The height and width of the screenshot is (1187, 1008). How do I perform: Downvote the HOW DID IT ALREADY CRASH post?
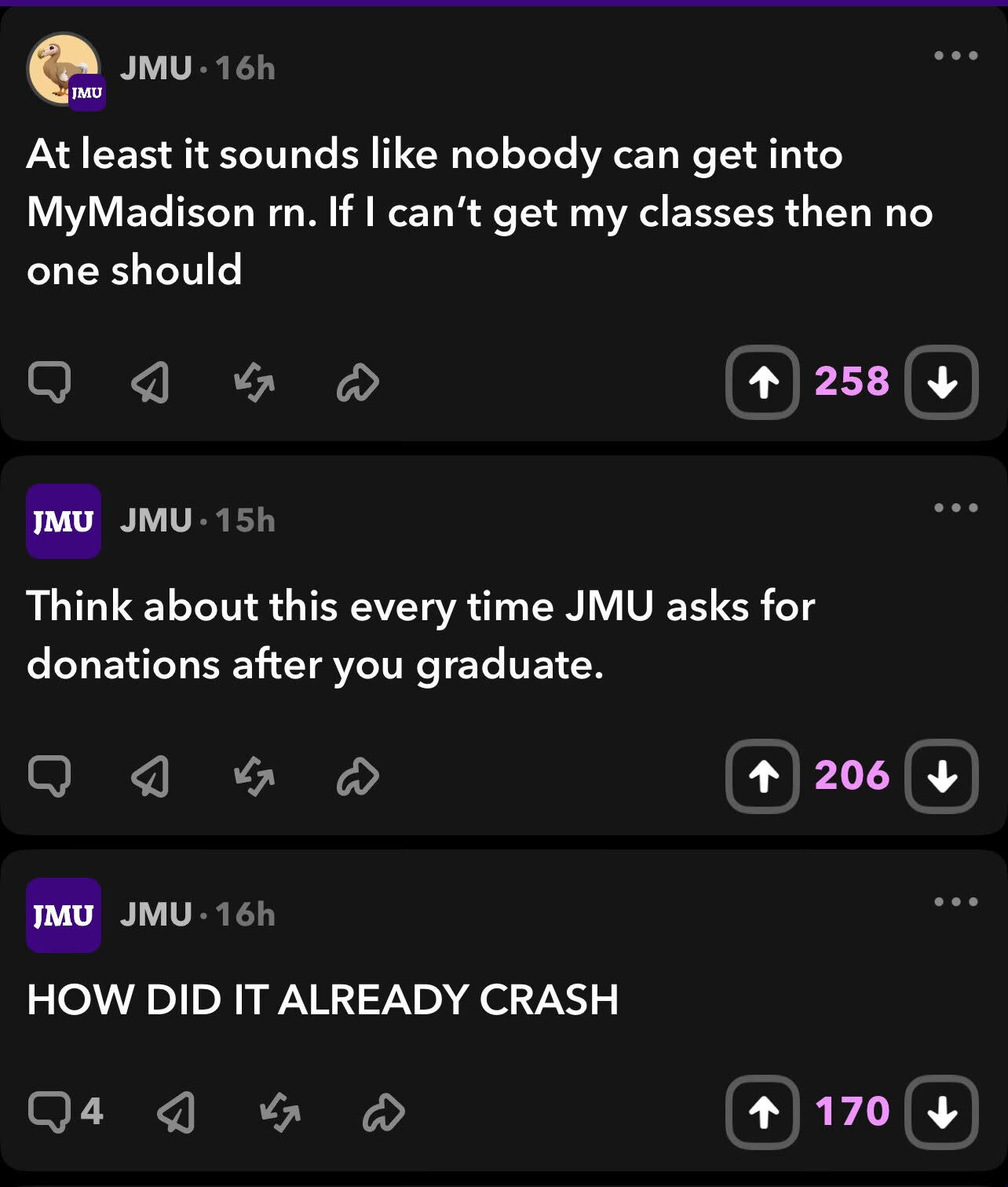(941, 1112)
